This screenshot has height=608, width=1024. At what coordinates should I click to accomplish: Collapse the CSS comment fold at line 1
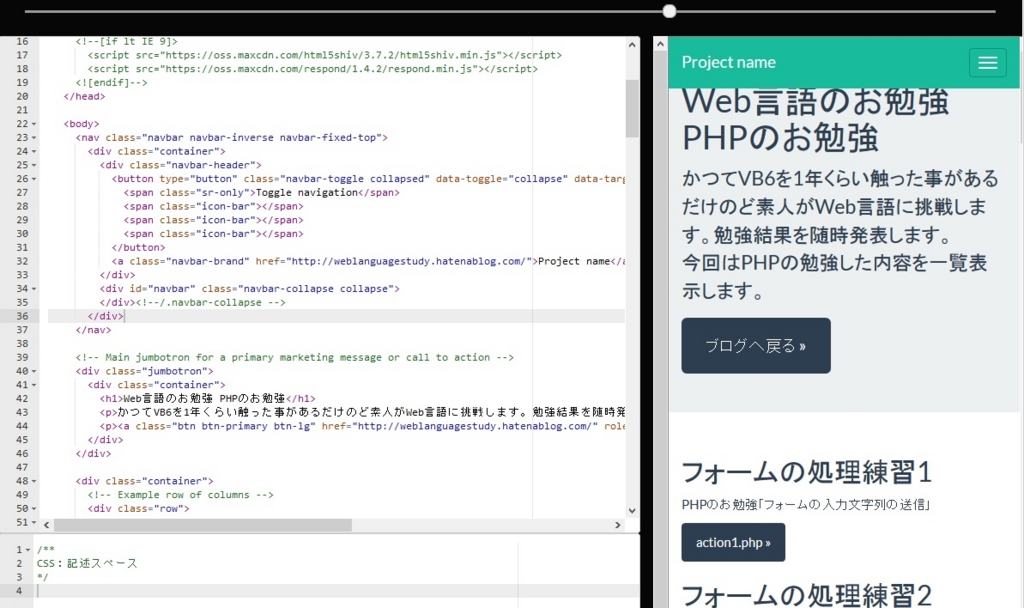tap(27, 550)
